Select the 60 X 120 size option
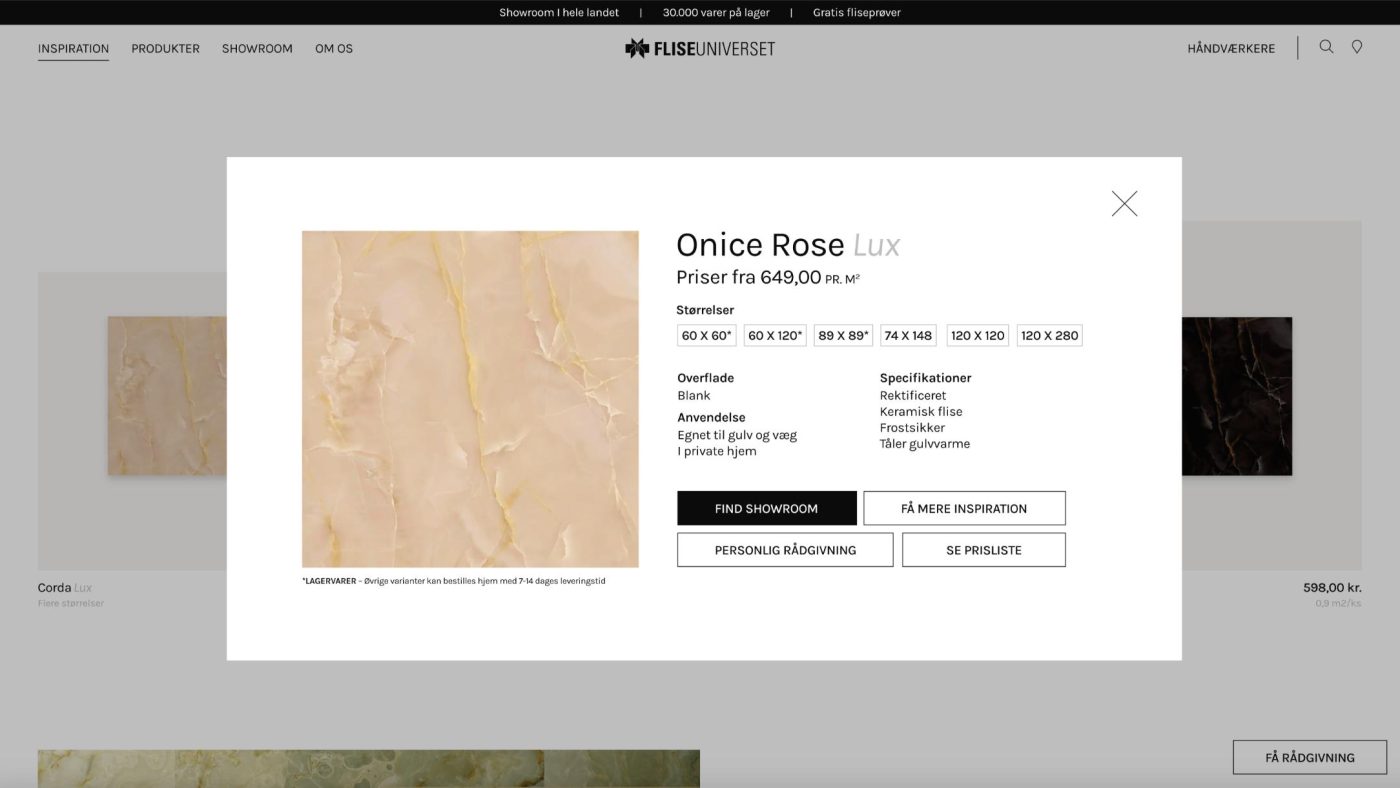The height and width of the screenshot is (788, 1400). (x=775, y=336)
